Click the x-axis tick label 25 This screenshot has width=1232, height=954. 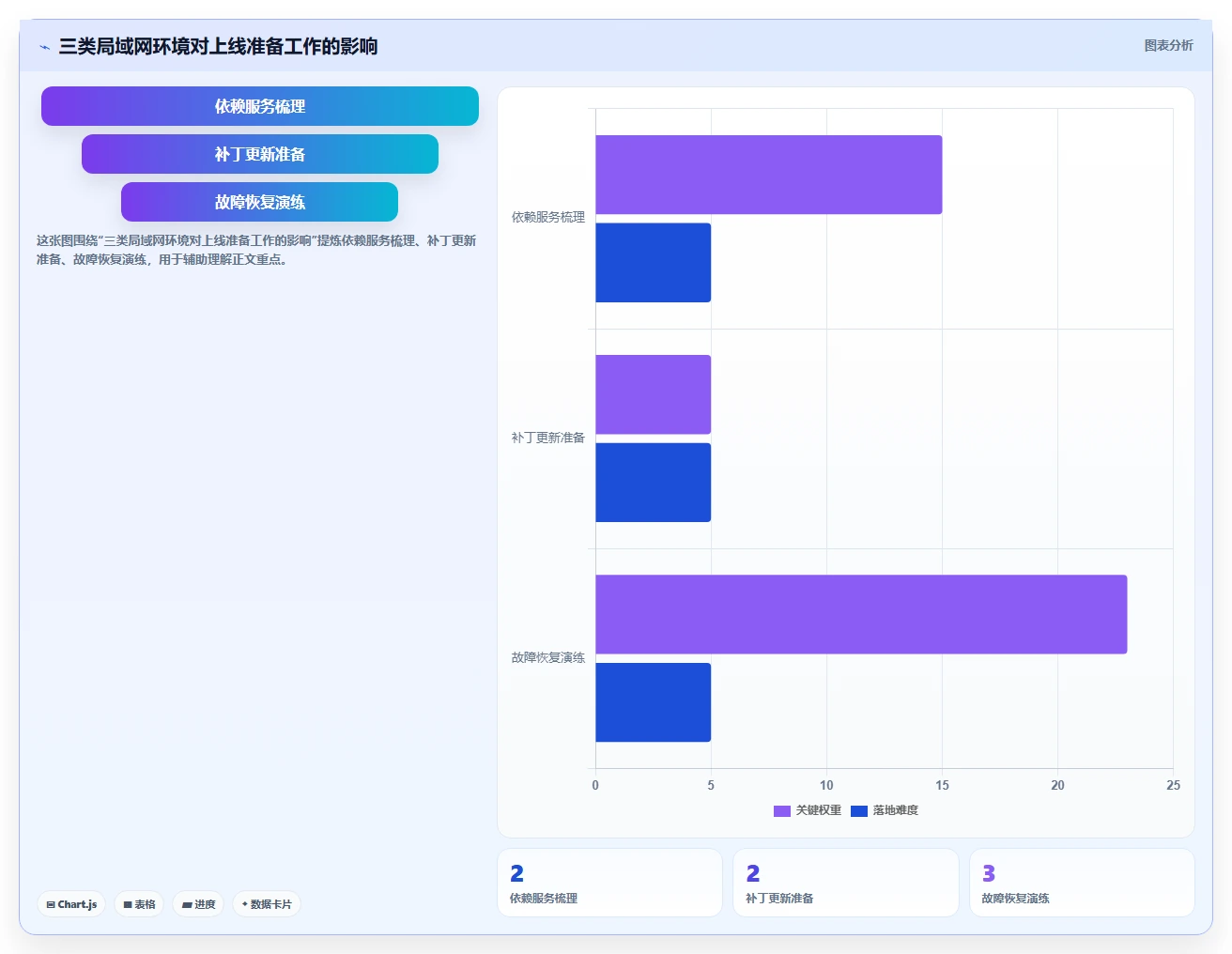(1173, 785)
